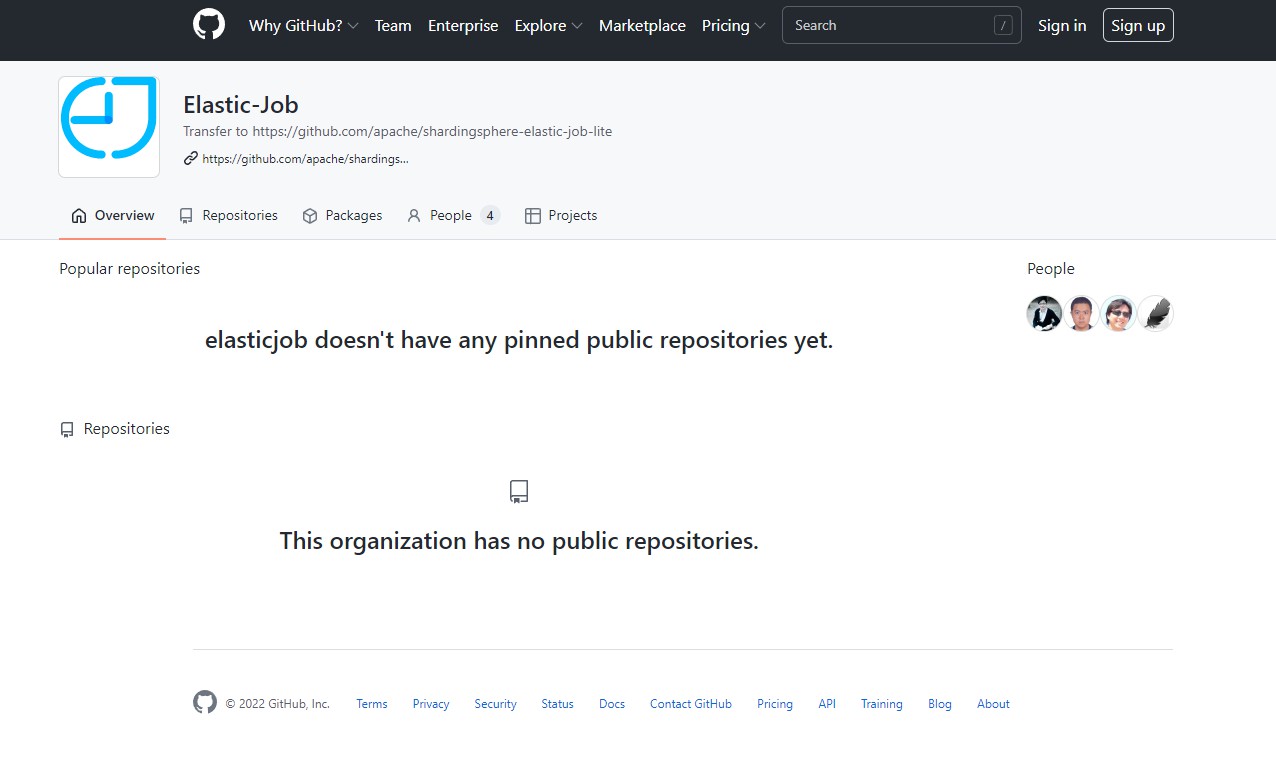Open the Team page from header

[x=393, y=26]
